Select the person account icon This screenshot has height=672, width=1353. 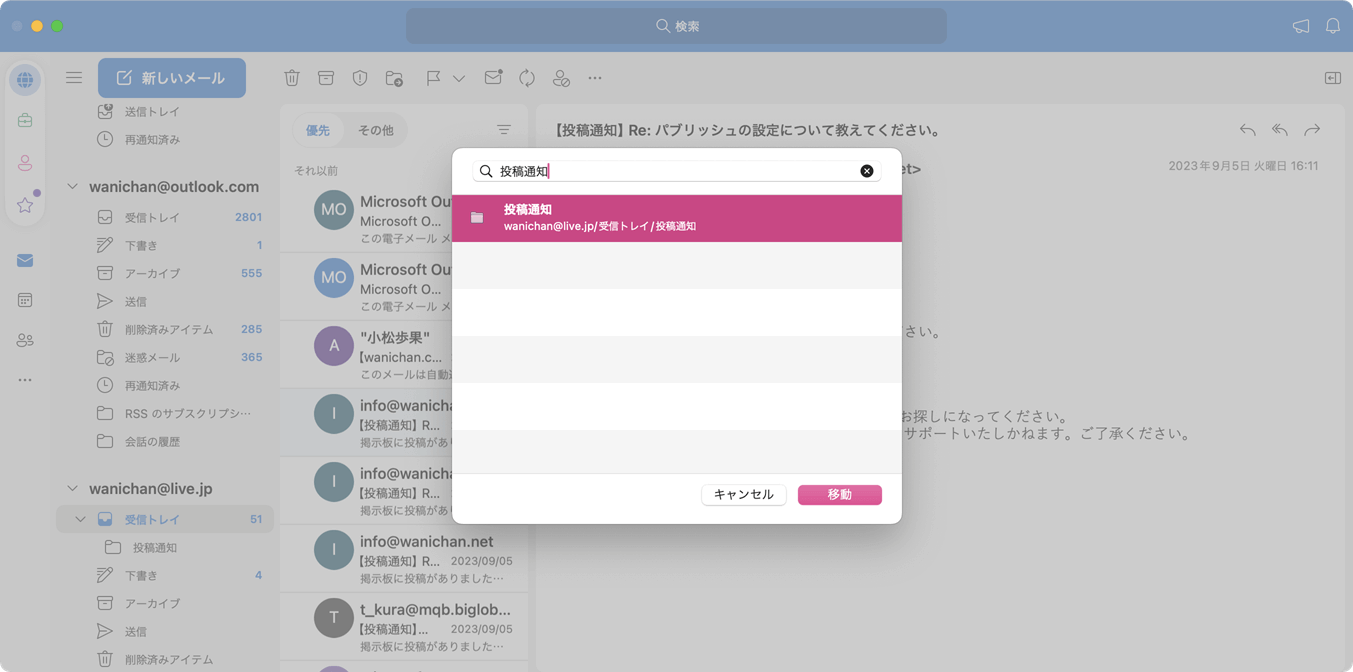[25, 163]
